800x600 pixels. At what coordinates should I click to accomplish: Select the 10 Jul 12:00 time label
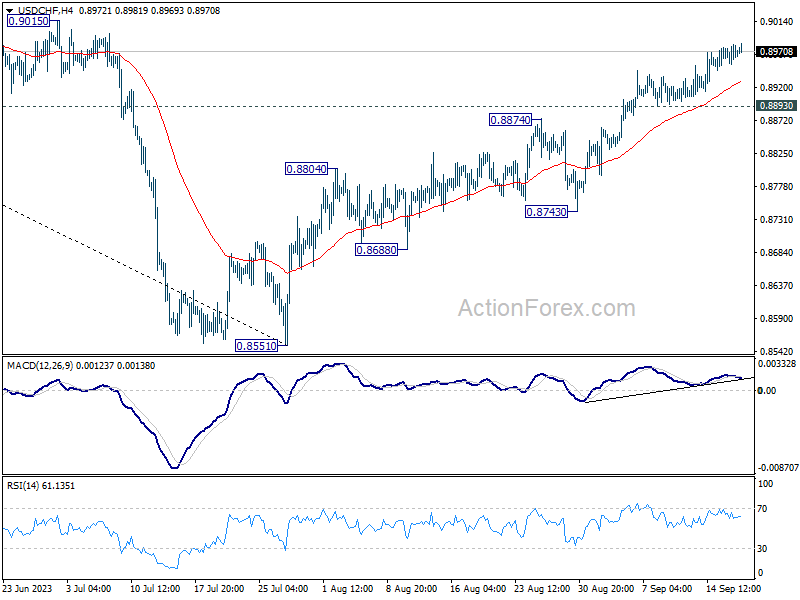click(x=155, y=588)
